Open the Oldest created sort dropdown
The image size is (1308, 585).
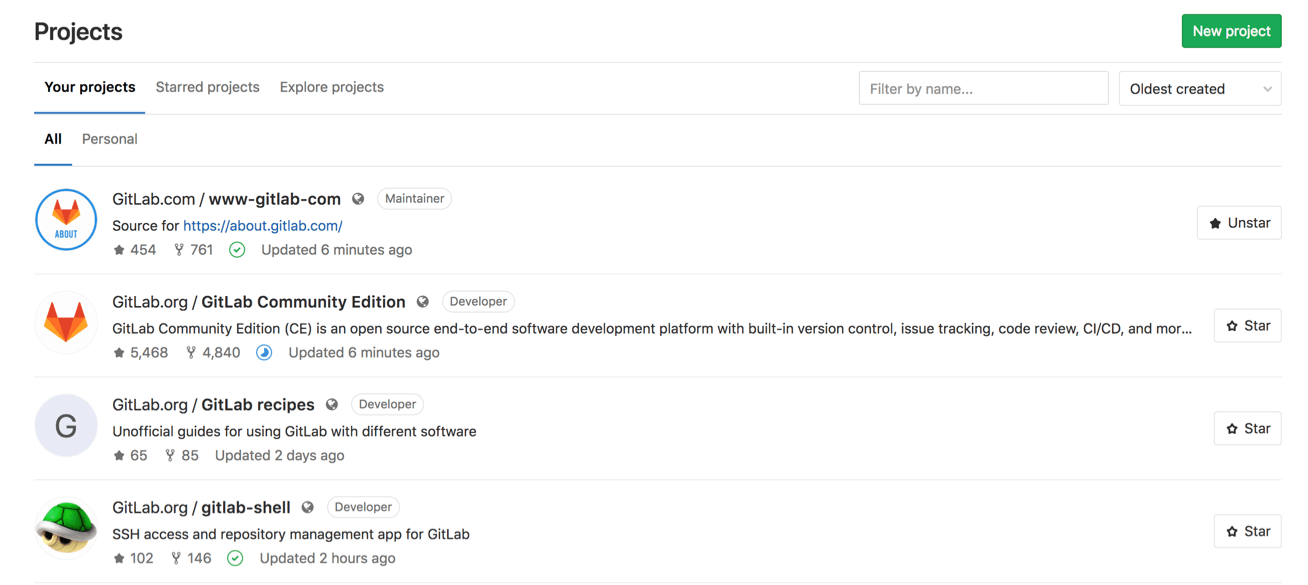(x=1199, y=88)
